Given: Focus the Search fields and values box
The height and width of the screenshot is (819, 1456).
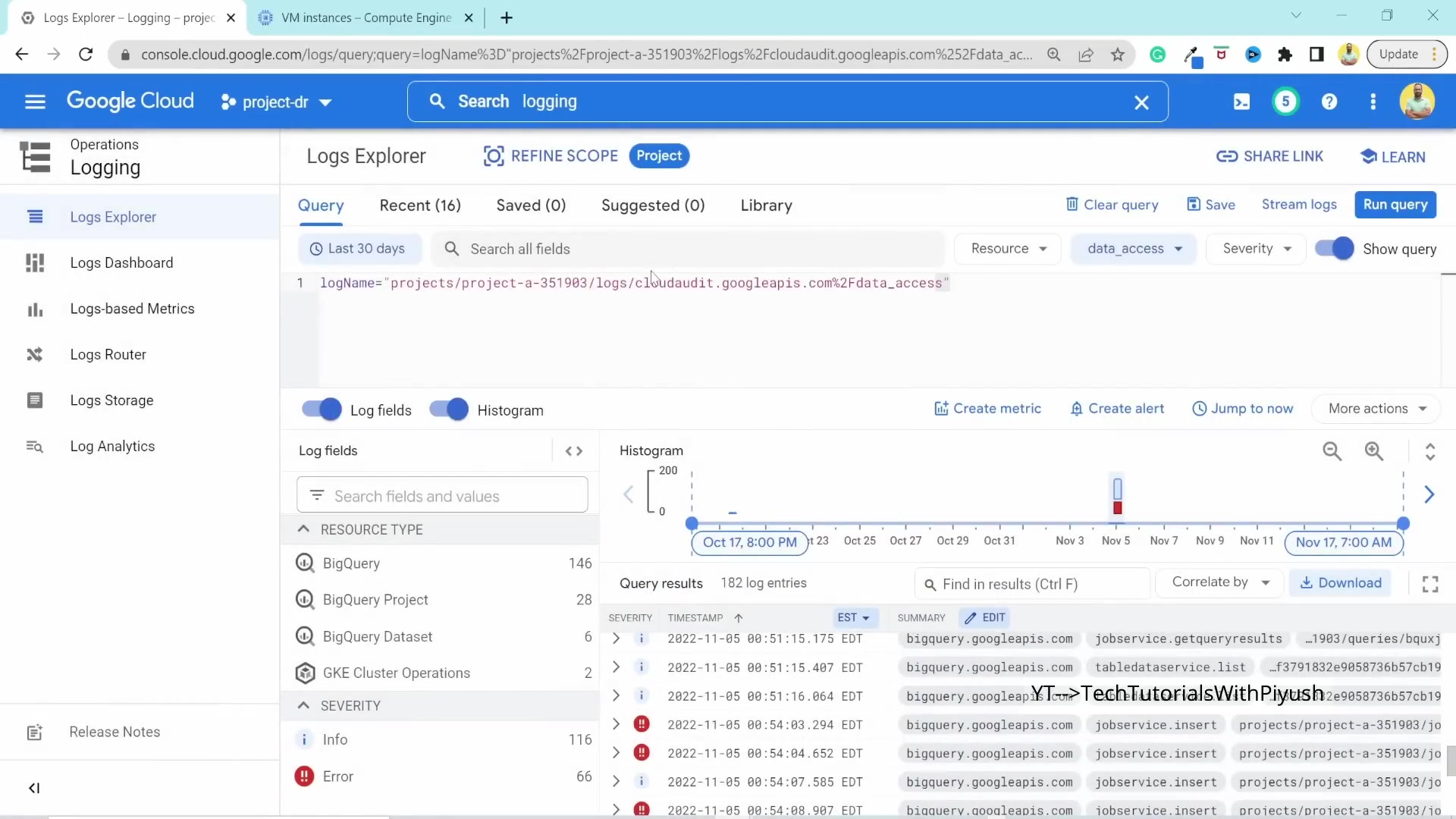Looking at the screenshot, I should click(442, 496).
